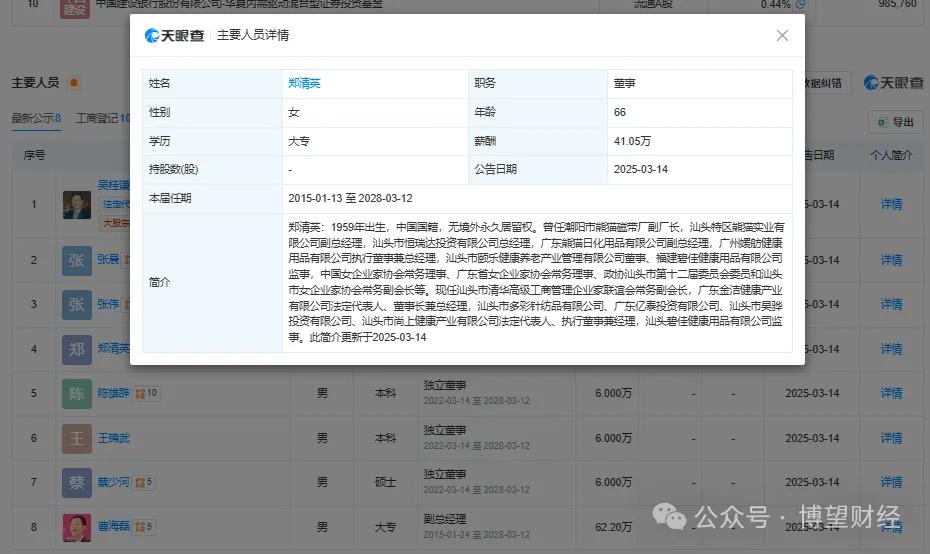
Task: Click the company count badge beside 陈雄辞
Action: tap(146, 393)
